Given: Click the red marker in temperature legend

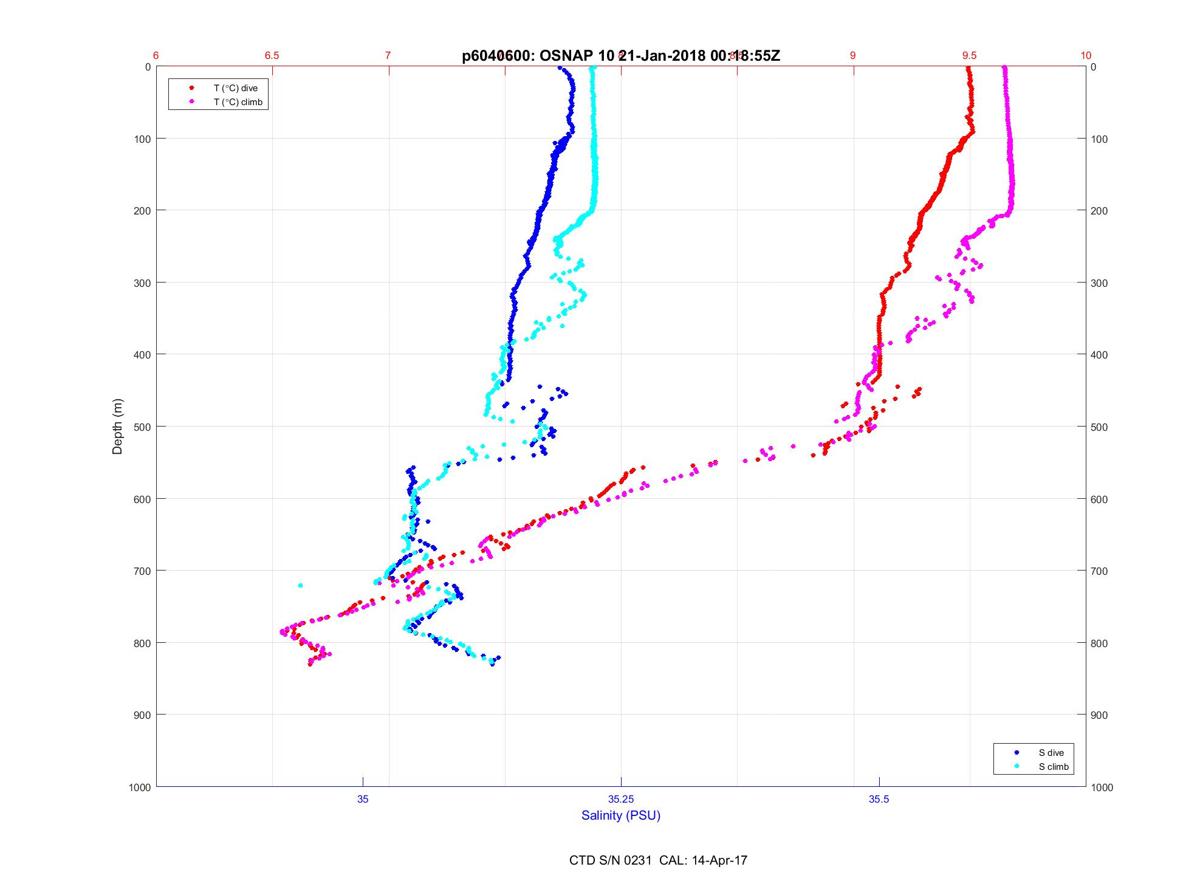Looking at the screenshot, I should tap(190, 88).
